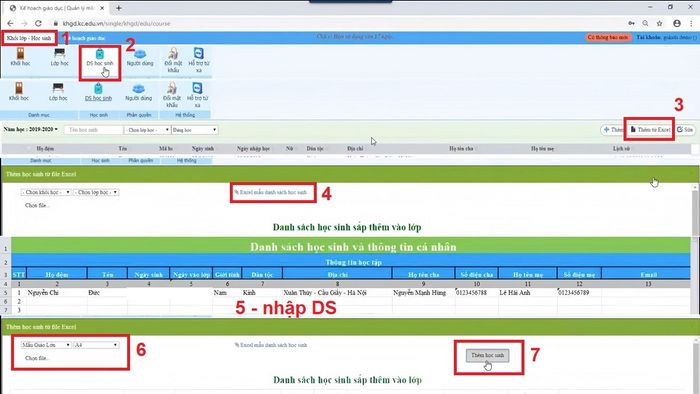700x394 pixels.
Task: Expand the Năm học 2019-2020 dropdown
Action: click(x=30, y=129)
